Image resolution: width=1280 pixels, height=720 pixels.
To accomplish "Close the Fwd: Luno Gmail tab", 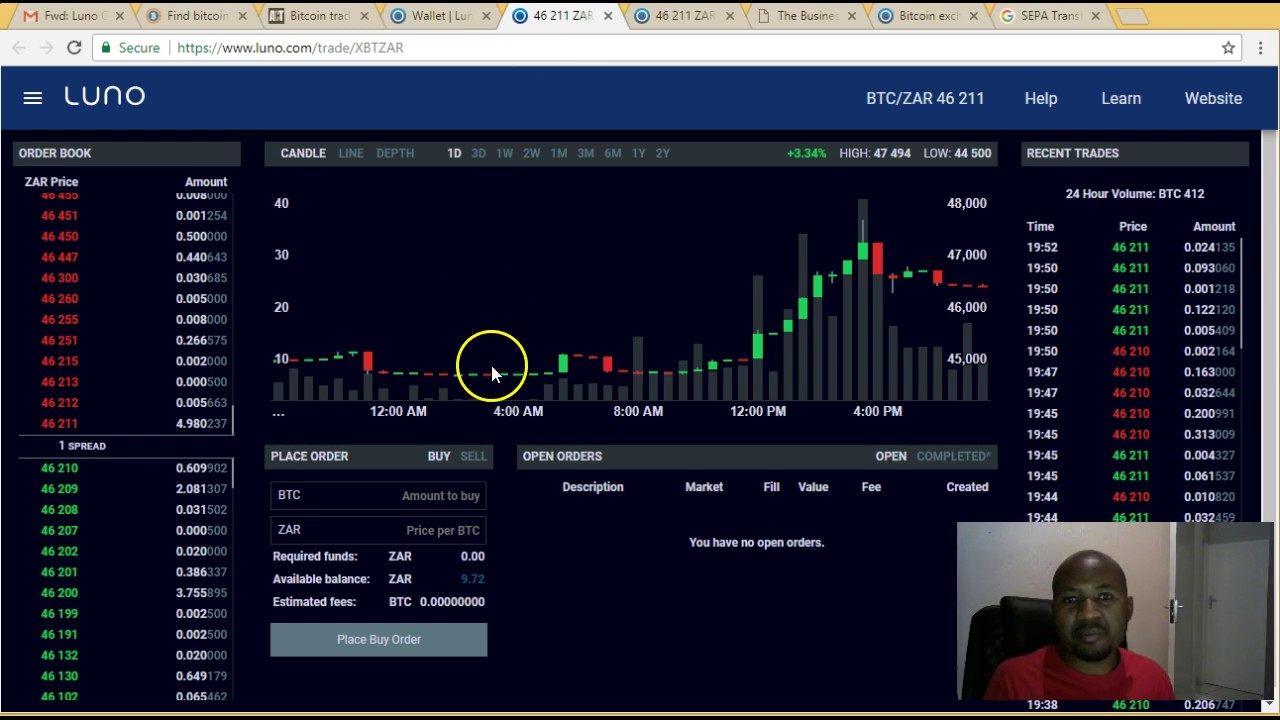I will [120, 16].
